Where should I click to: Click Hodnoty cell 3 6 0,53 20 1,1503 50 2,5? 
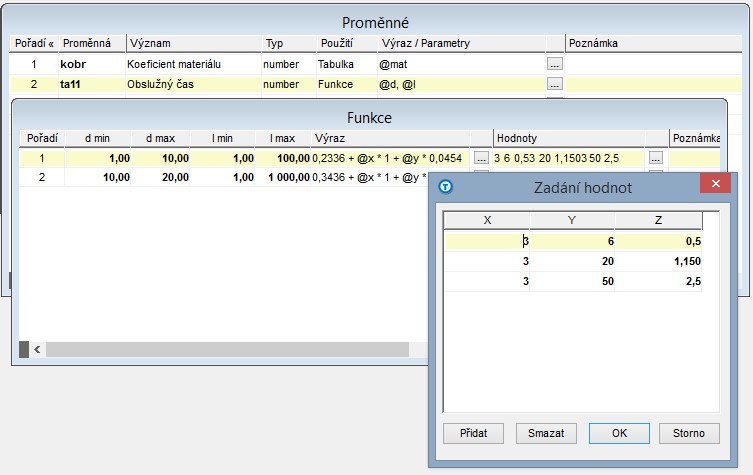click(569, 158)
